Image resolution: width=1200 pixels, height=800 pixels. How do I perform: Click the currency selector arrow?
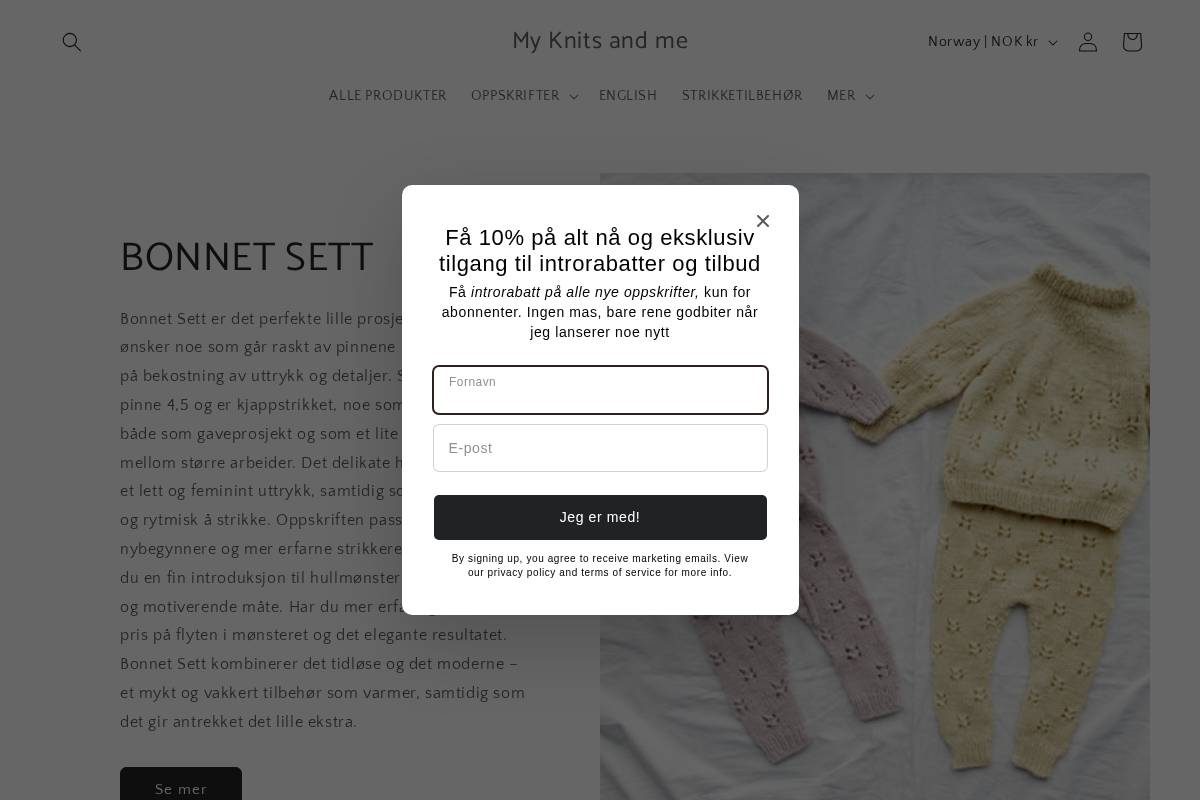pyautogui.click(x=1053, y=42)
